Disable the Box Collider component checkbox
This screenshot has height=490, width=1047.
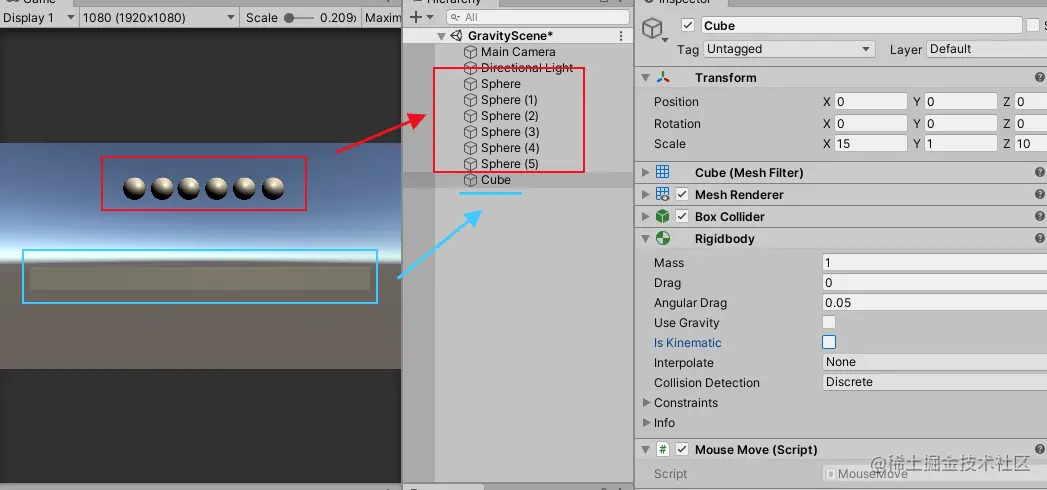[682, 216]
